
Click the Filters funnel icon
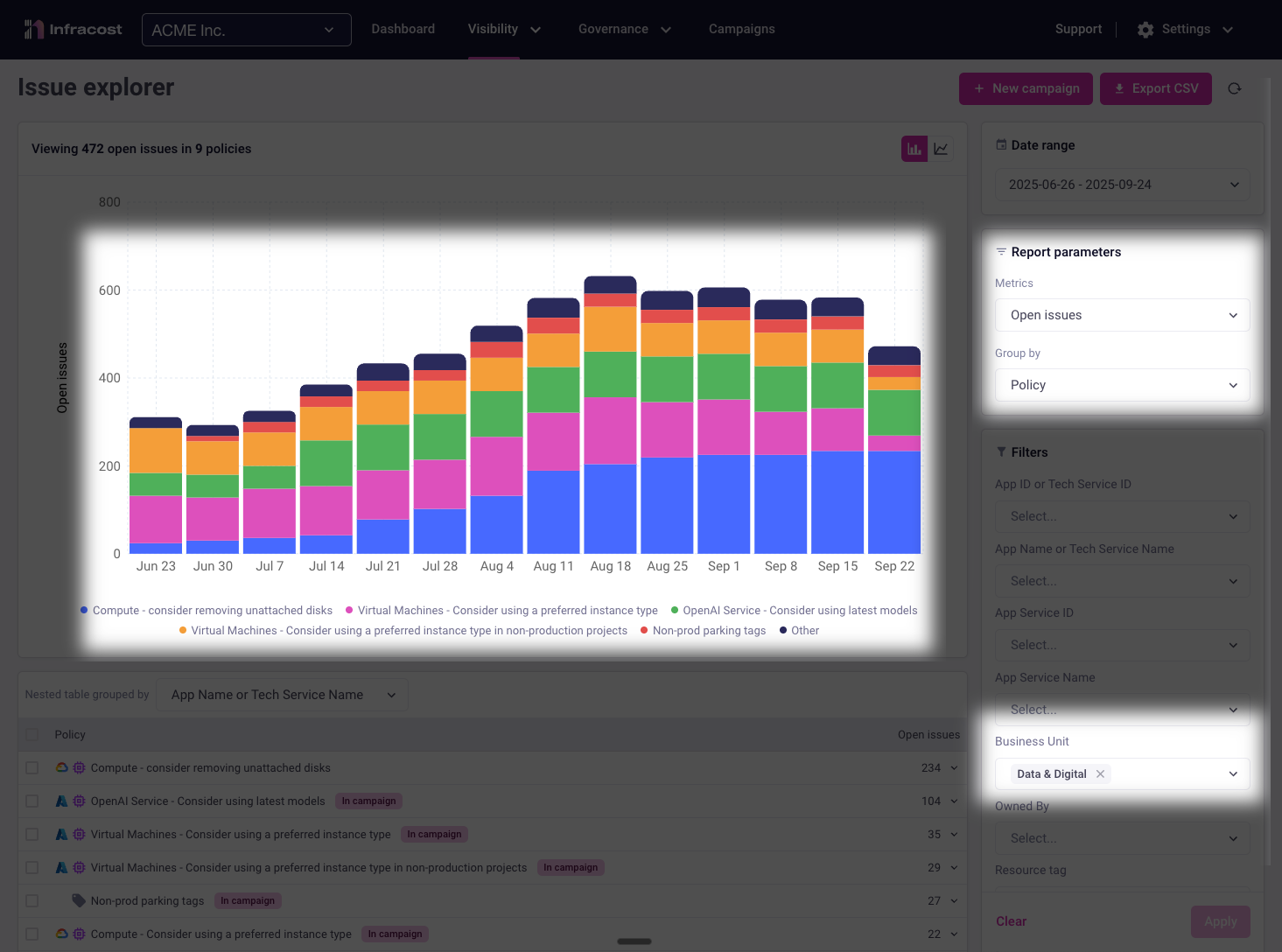click(1001, 452)
